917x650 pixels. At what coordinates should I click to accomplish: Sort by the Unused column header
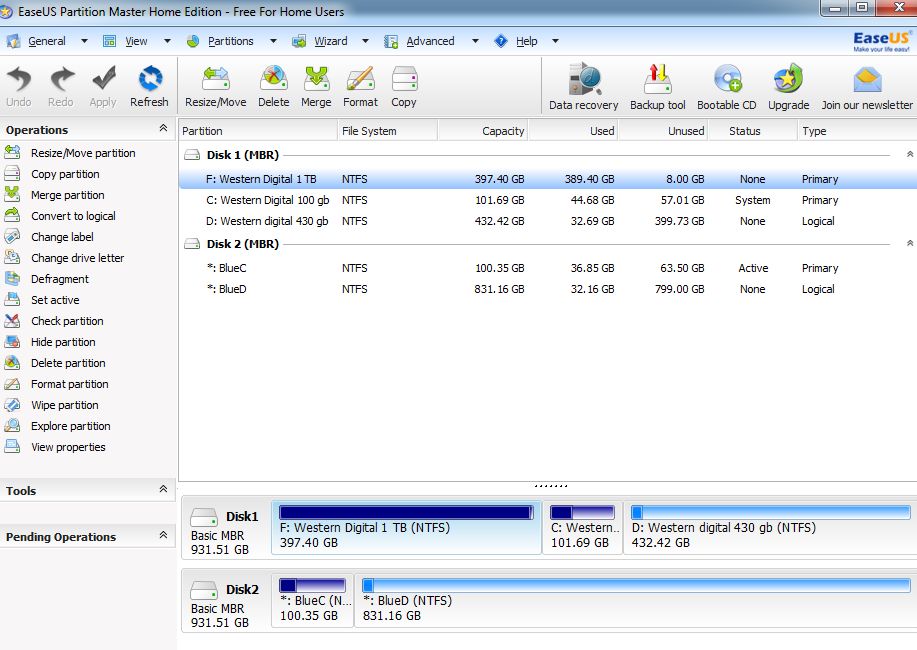coord(663,131)
